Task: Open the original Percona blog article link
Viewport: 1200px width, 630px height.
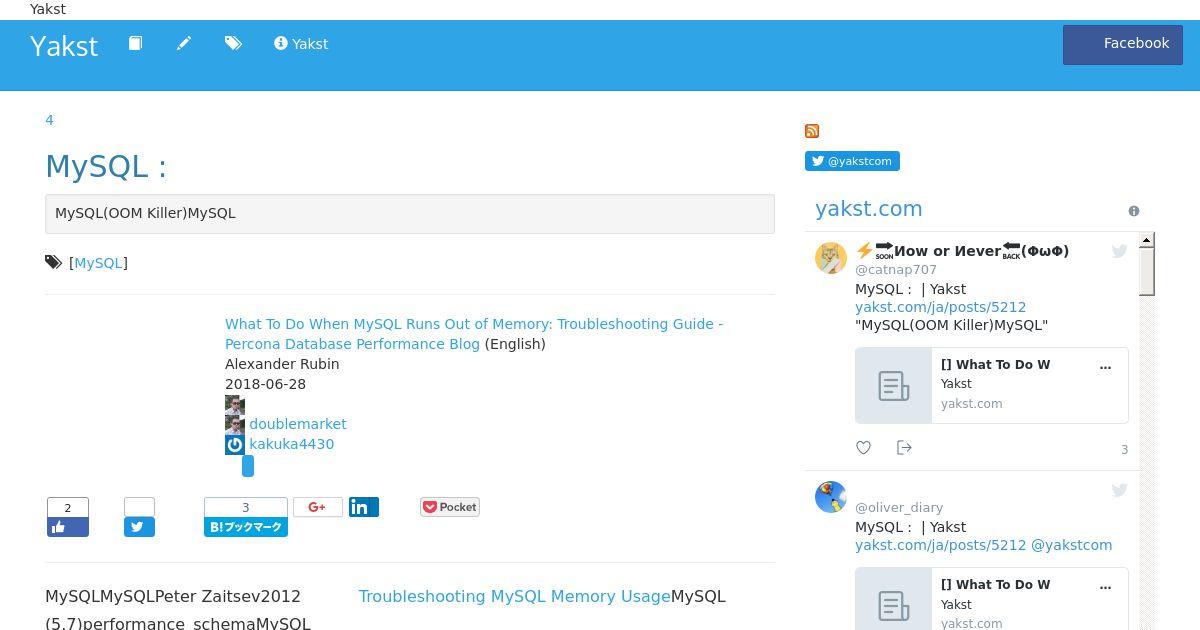Action: (474, 334)
